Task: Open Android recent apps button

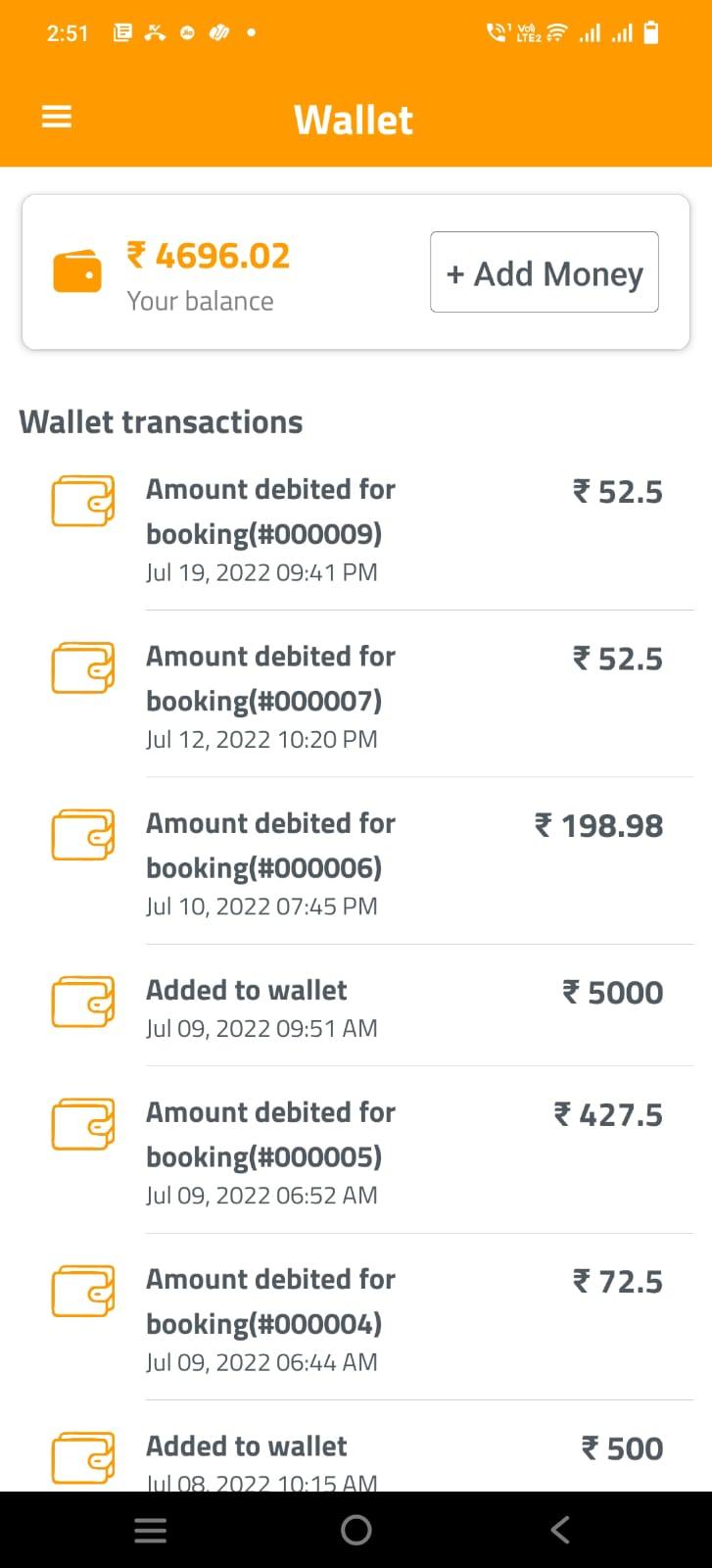Action: [150, 1530]
